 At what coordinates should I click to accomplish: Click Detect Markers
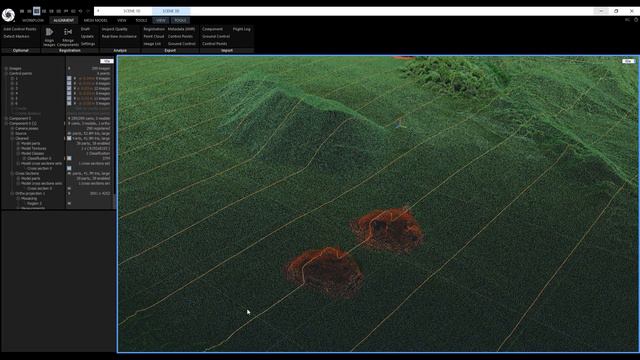16,36
